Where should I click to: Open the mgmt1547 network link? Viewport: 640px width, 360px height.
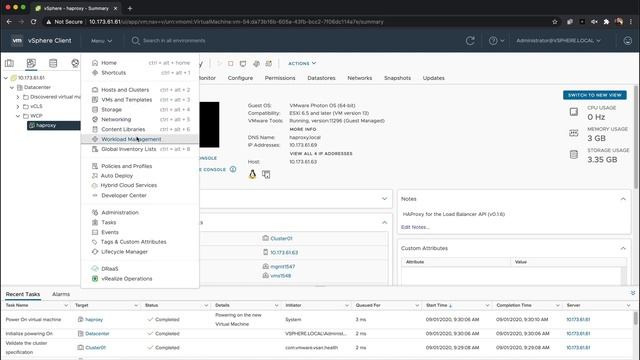[x=282, y=267]
